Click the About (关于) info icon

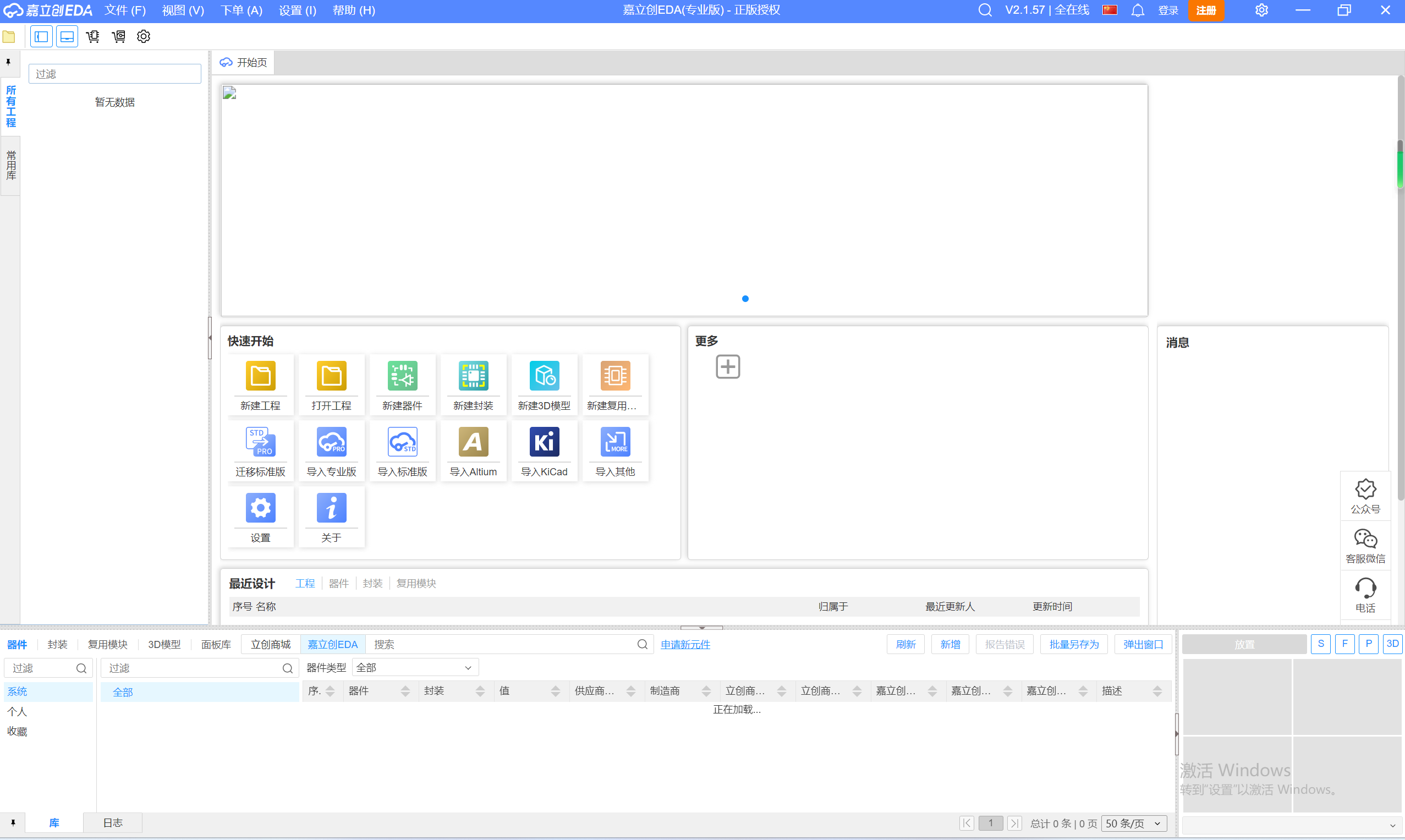pos(331,508)
